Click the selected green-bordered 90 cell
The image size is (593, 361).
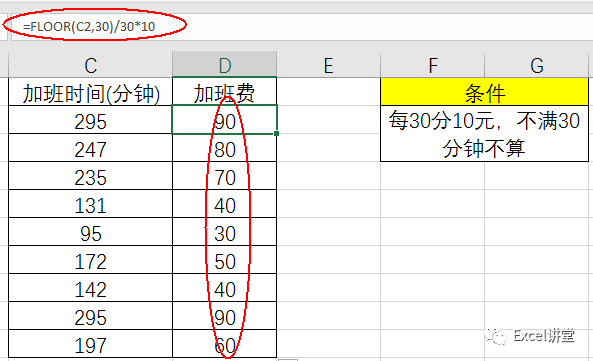click(x=225, y=120)
